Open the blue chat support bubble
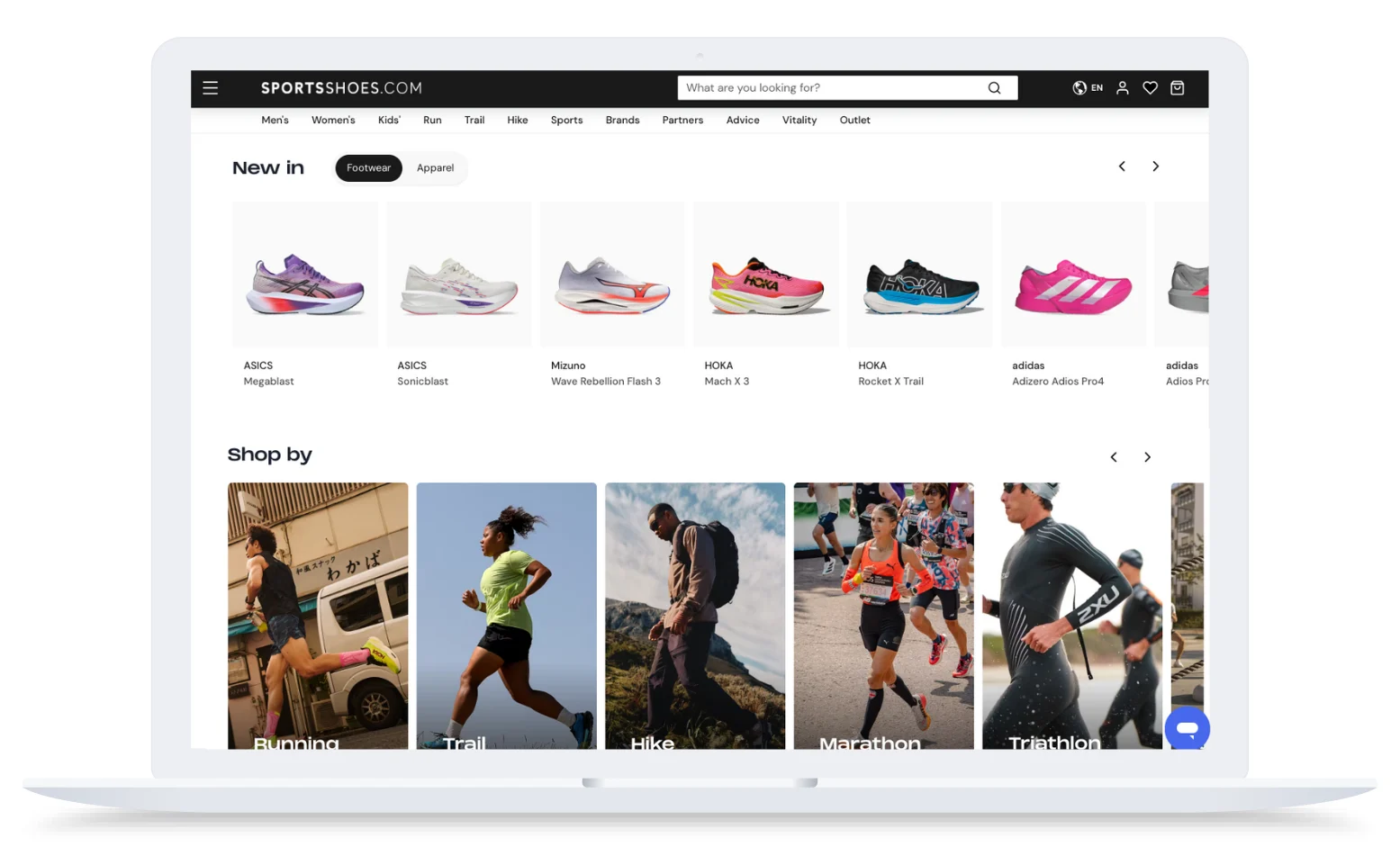The image size is (1400, 856). pos(1187,729)
